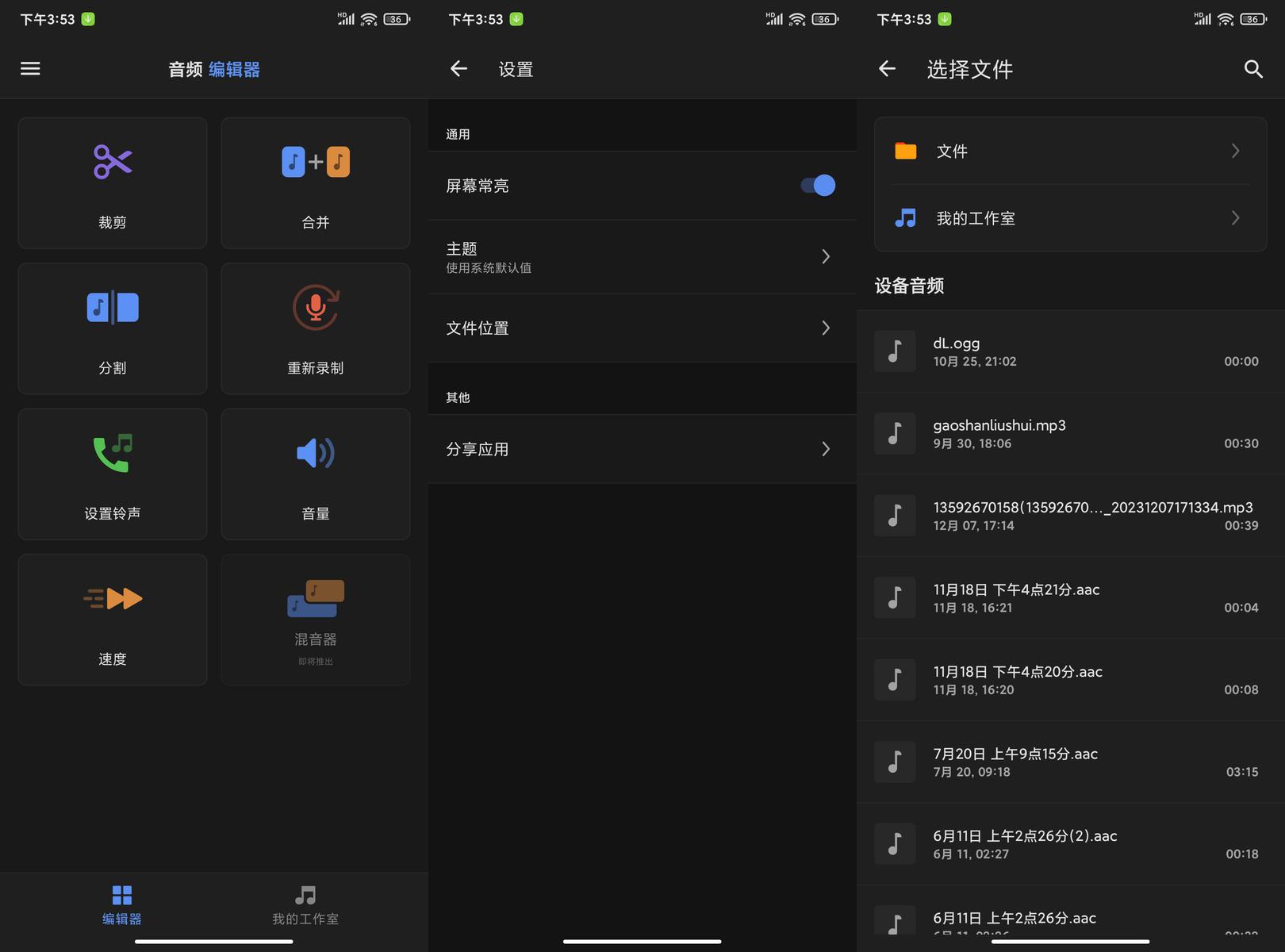Tap the microphone Re-record icon

(x=316, y=308)
